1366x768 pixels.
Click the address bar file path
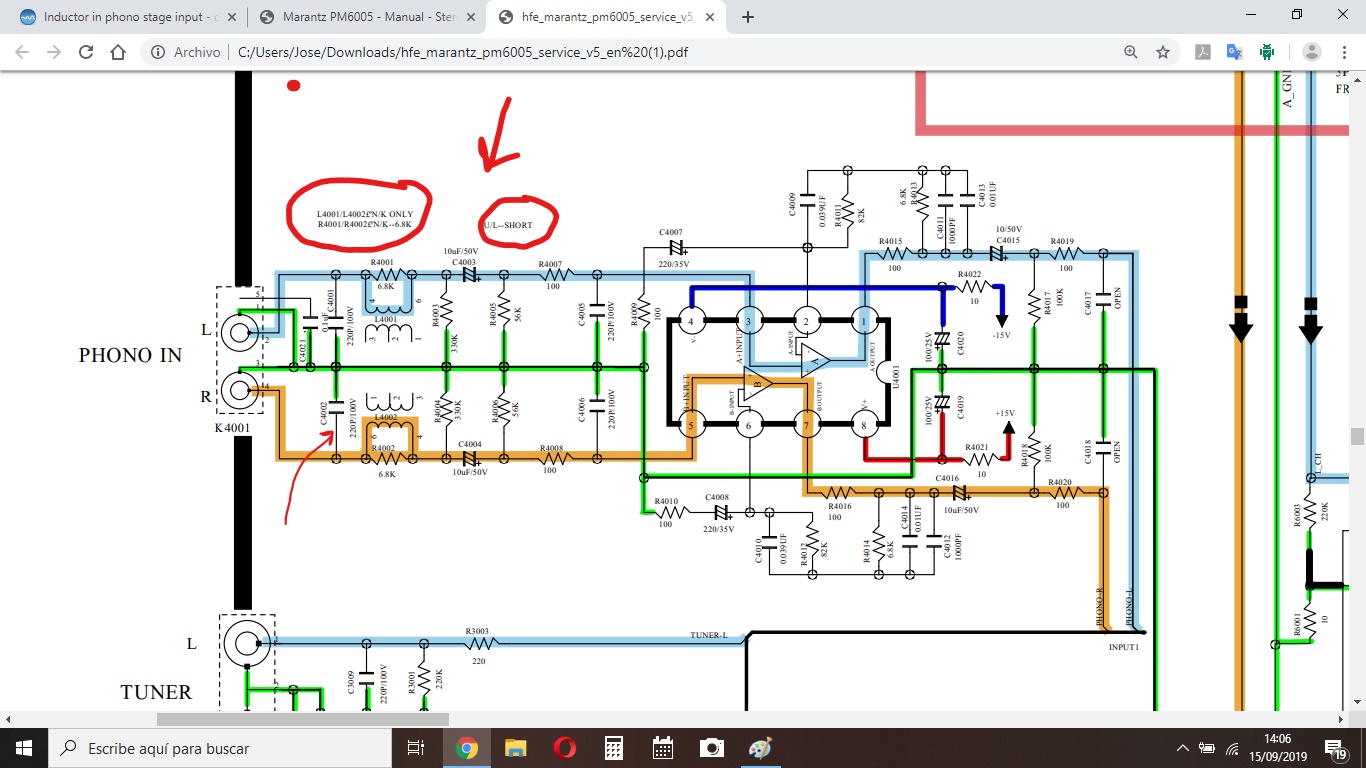pos(463,52)
